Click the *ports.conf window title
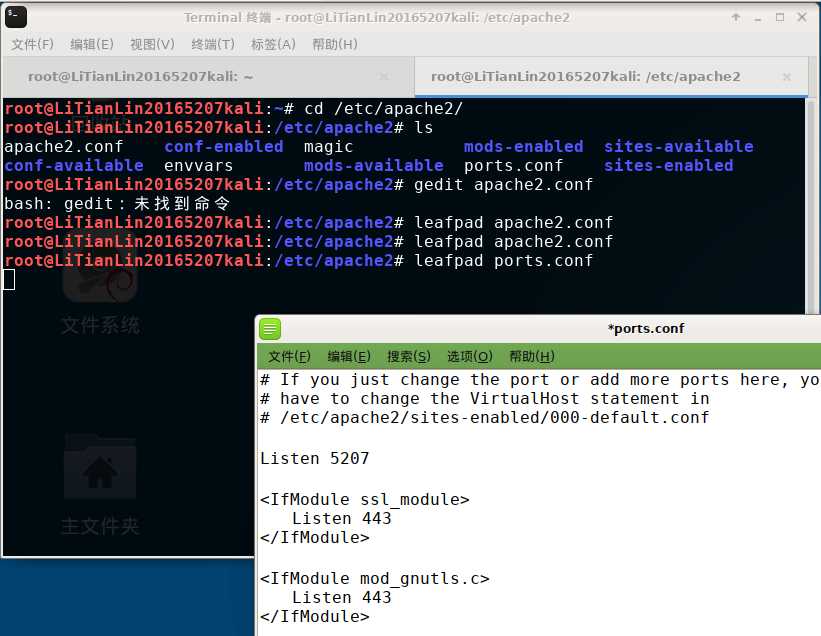 (646, 329)
